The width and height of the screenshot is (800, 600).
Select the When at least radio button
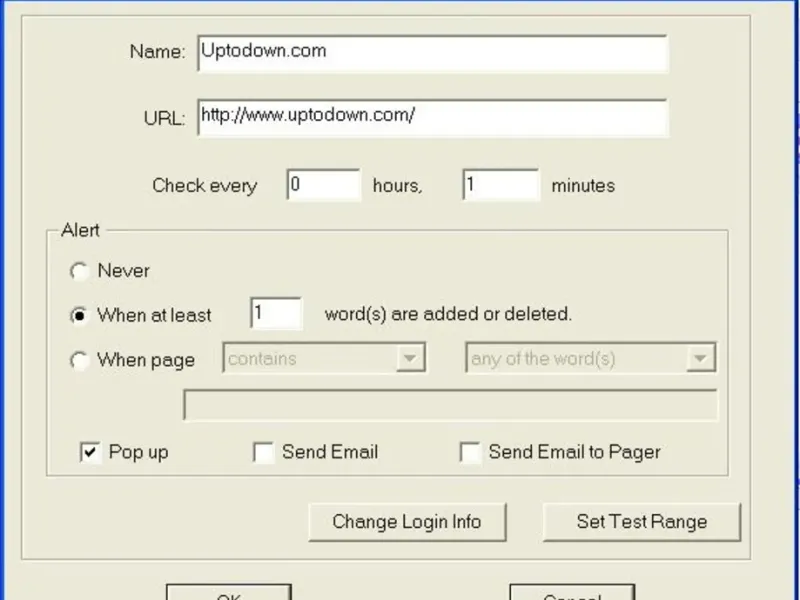click(79, 315)
